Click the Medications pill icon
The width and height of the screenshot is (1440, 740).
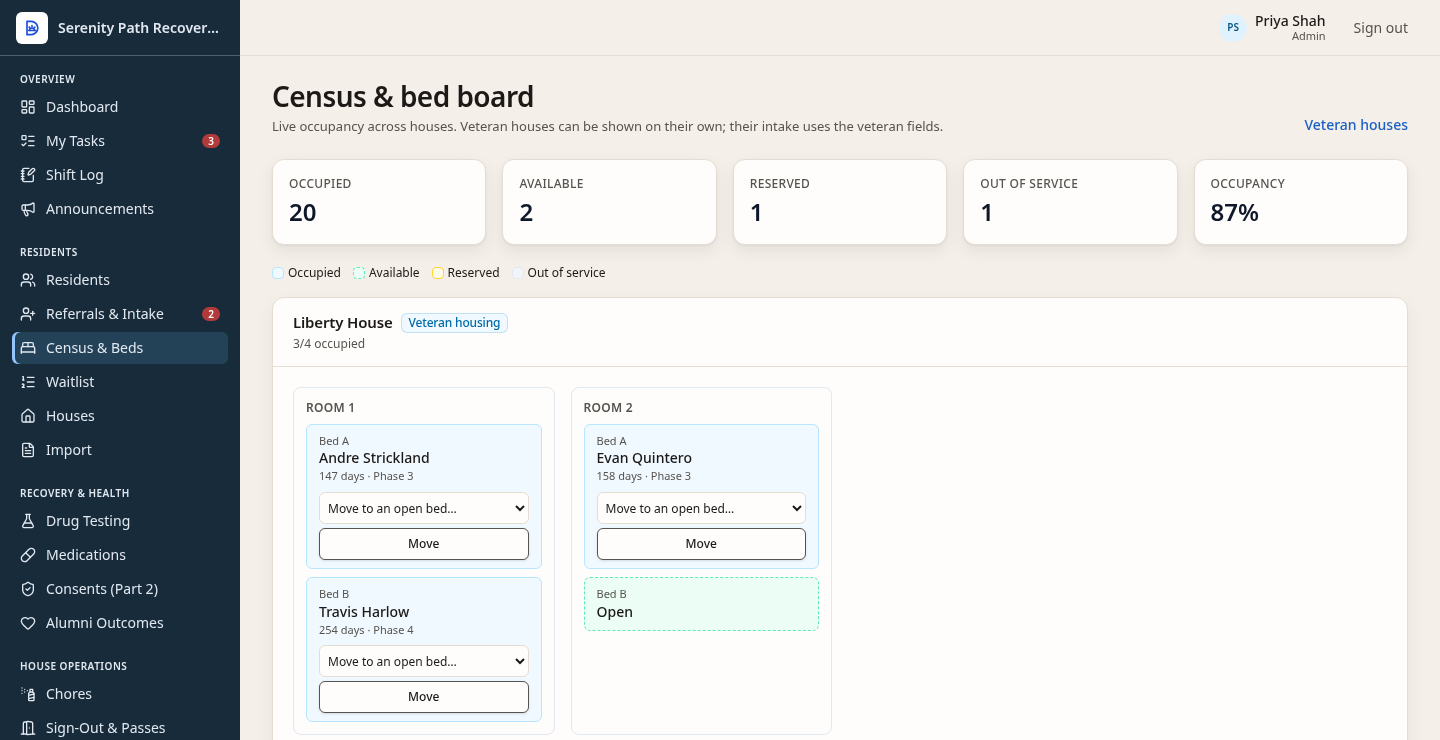pos(28,555)
